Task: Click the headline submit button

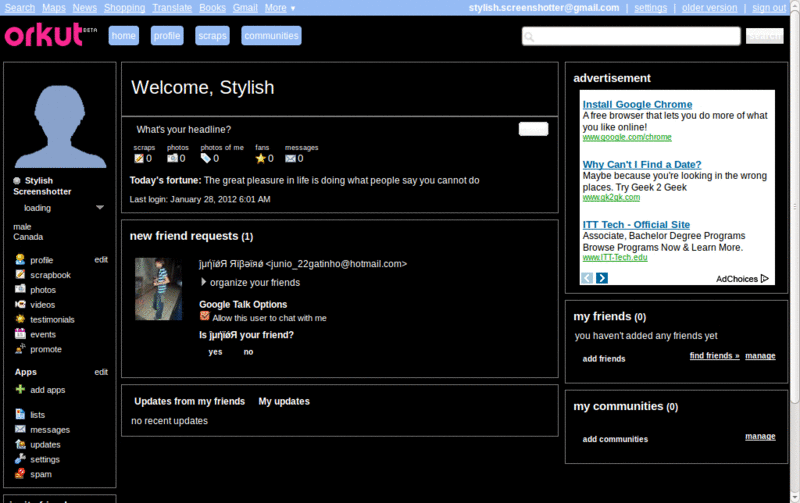Action: tap(533, 129)
